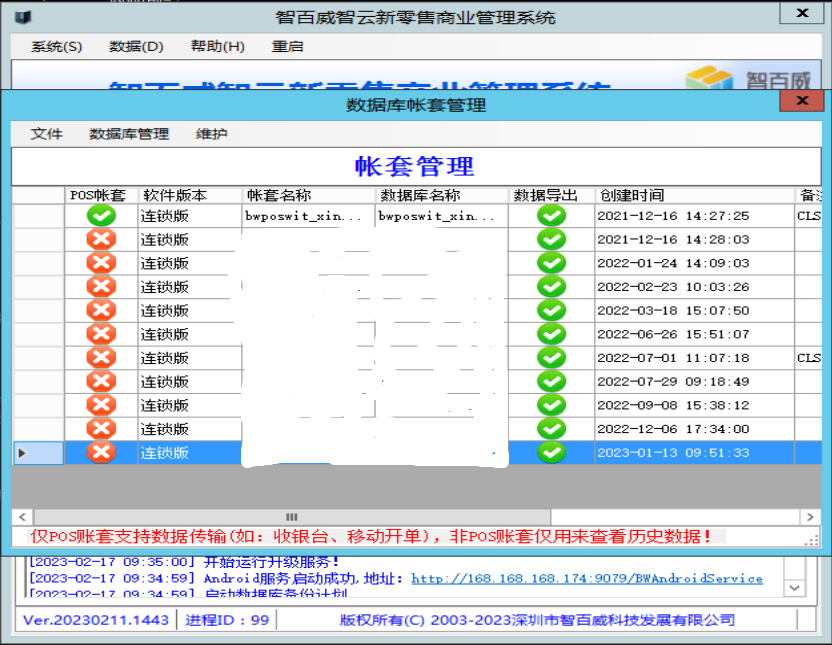Click green export check in 2022-06-26 row
This screenshot has height=645, width=832.
pyautogui.click(x=551, y=334)
